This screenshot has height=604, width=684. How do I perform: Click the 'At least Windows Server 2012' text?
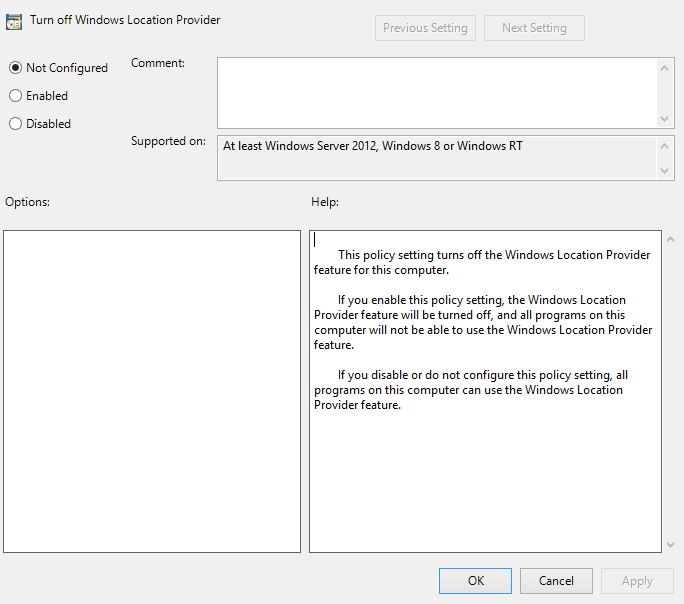pyautogui.click(x=373, y=146)
